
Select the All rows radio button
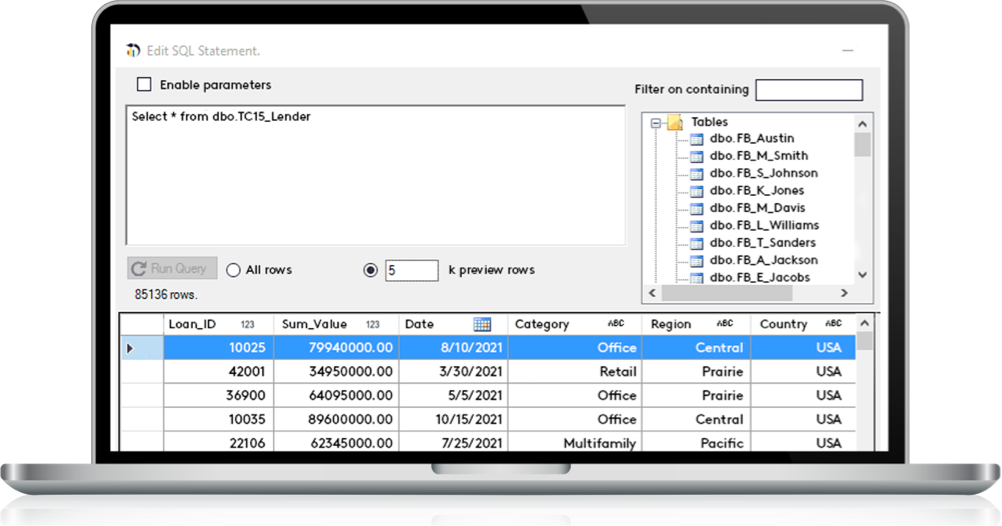click(x=233, y=270)
